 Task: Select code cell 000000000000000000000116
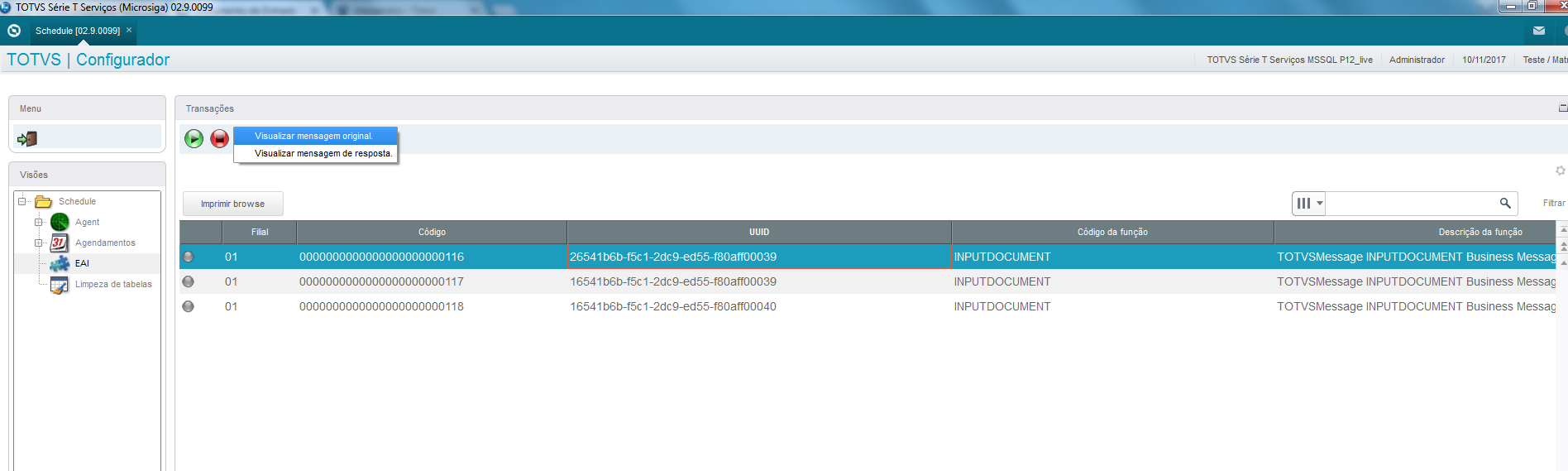pyautogui.click(x=432, y=257)
